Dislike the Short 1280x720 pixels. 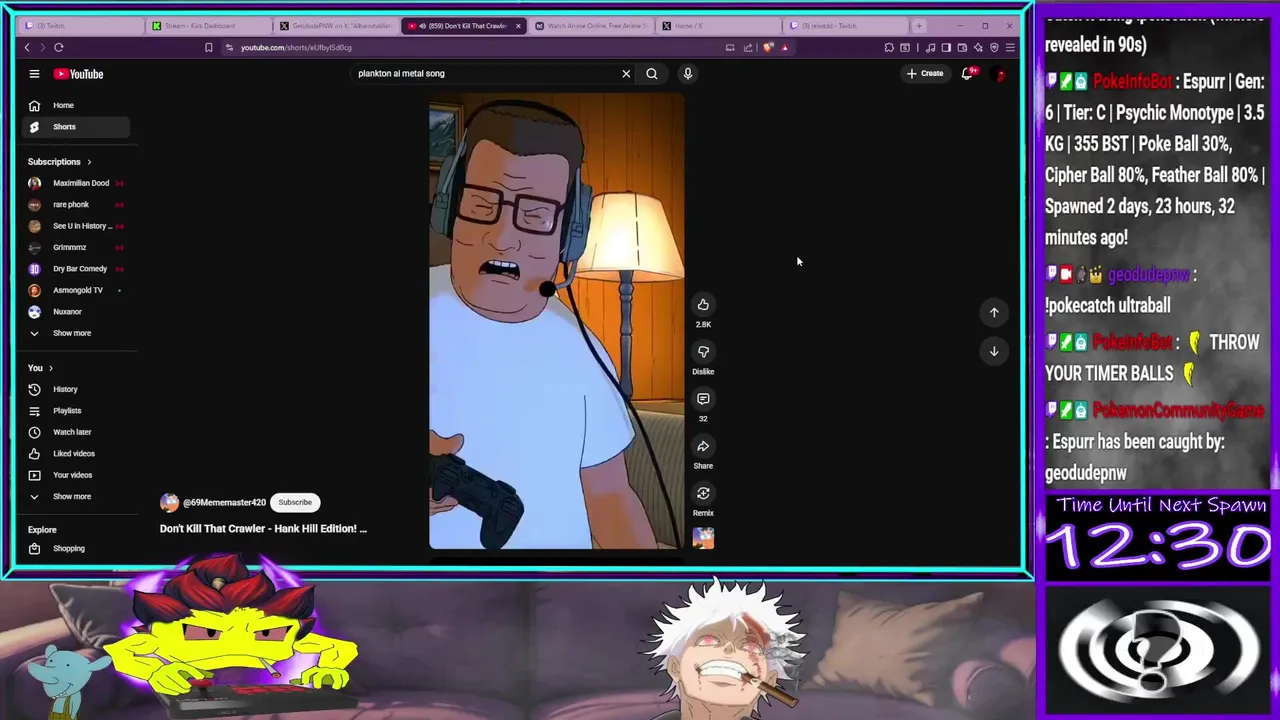(x=703, y=352)
